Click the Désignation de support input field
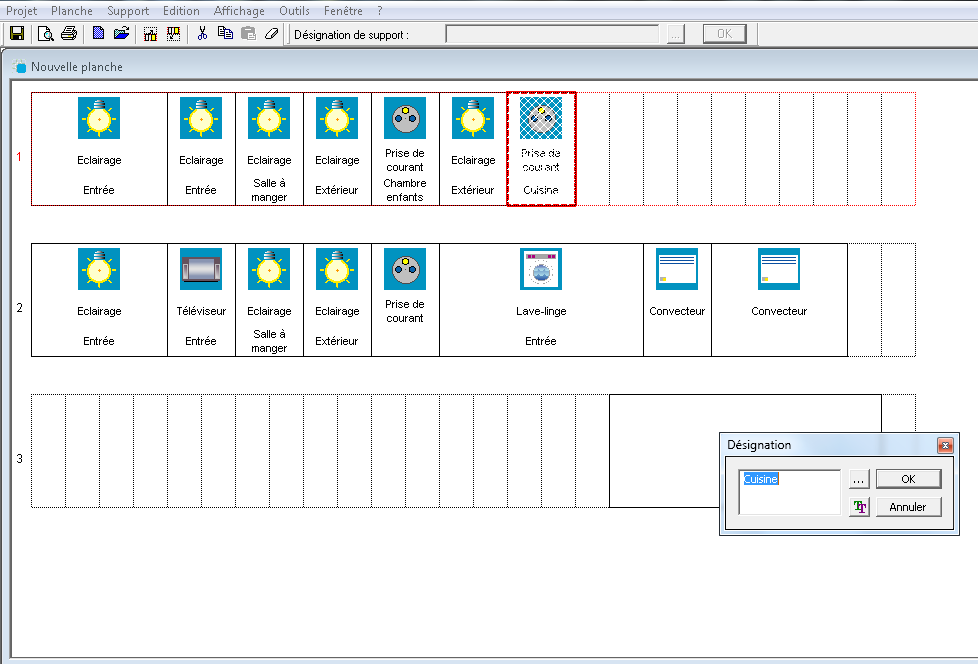 click(552, 34)
